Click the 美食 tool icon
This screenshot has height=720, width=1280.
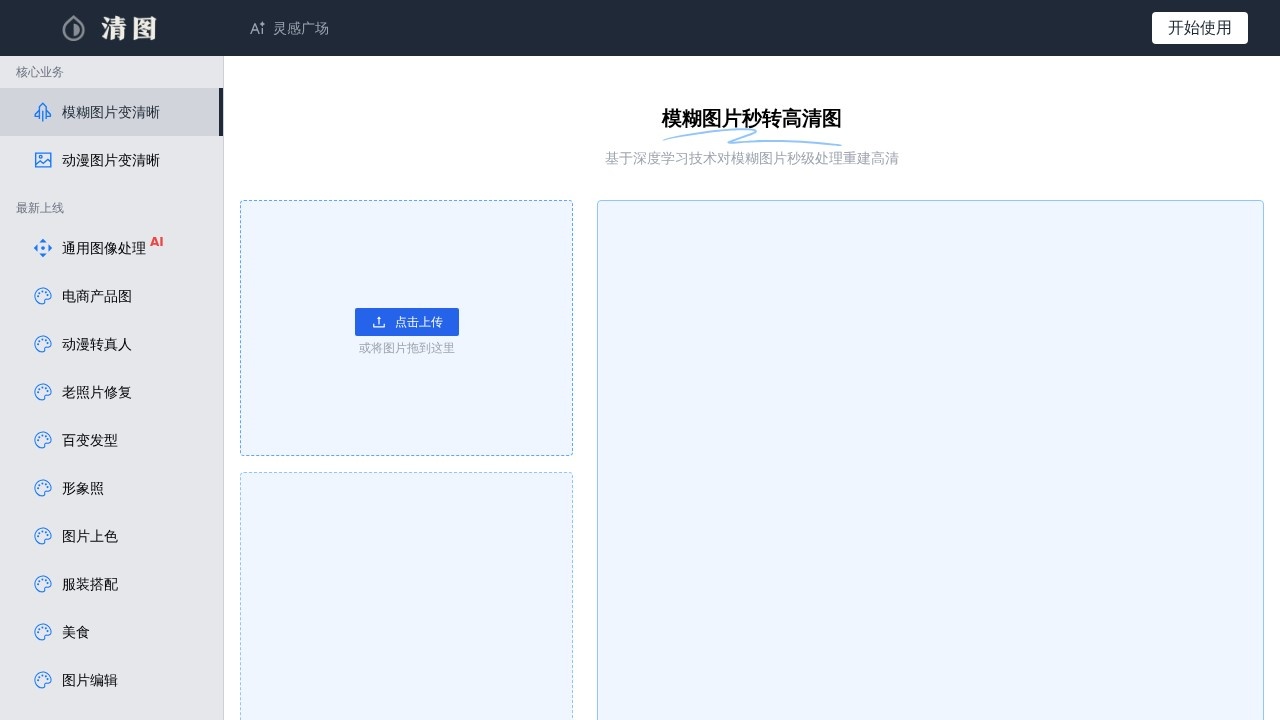point(42,632)
